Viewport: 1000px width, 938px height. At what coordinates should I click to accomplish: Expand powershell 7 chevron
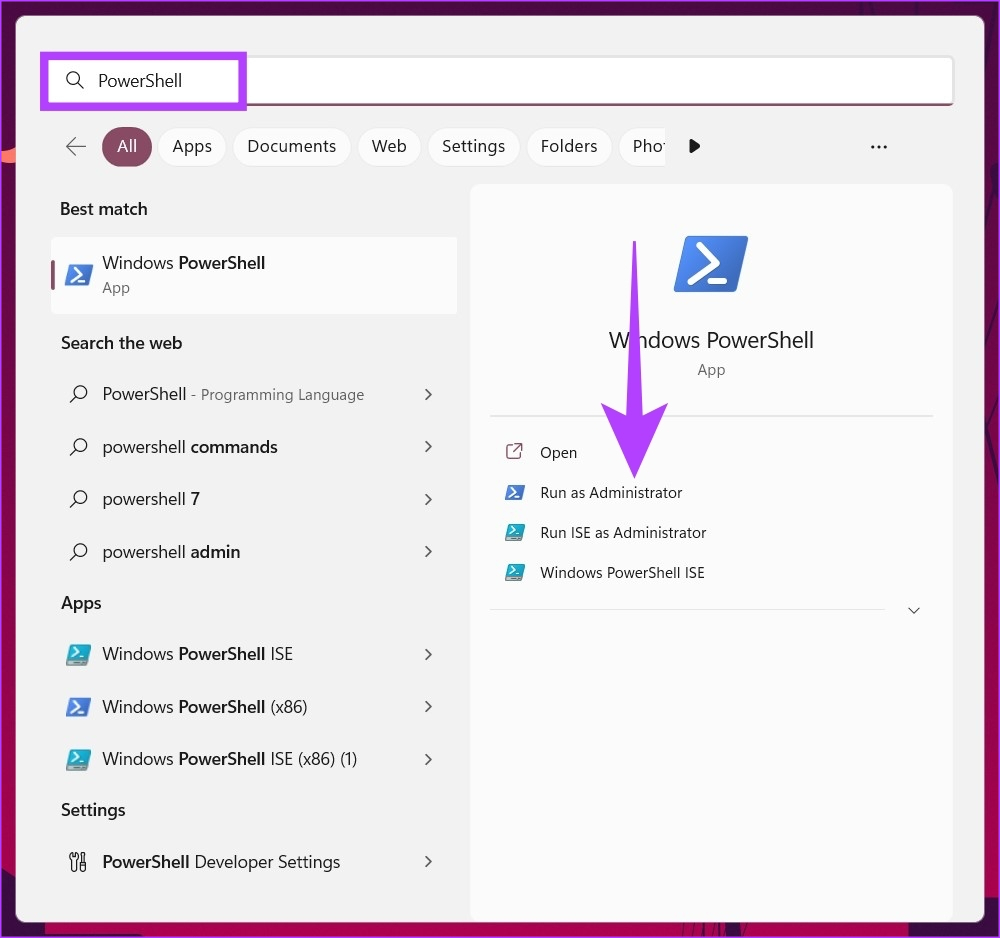pyautogui.click(x=429, y=499)
